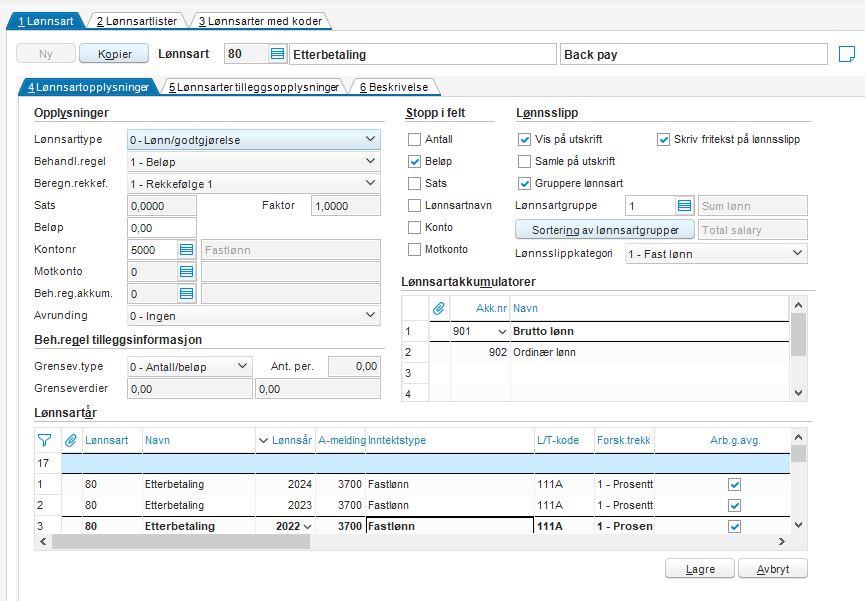Open account lookup next to Kontonr 5000
865x601 pixels.
pos(186,250)
